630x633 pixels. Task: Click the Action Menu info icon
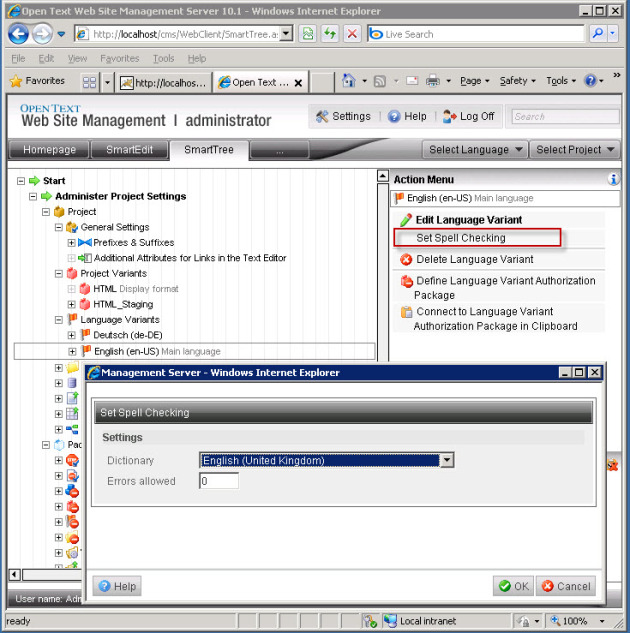pos(613,179)
